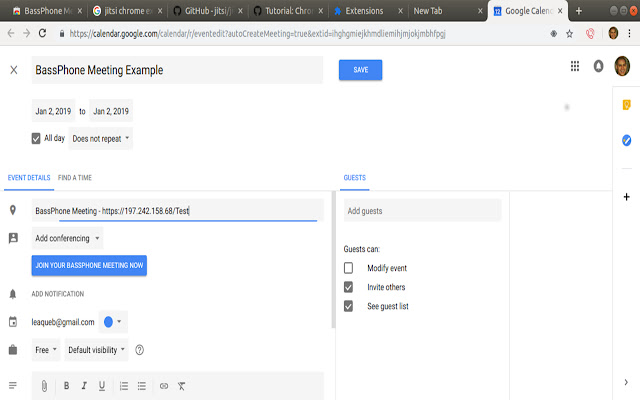Click Add Notification
Screen dimensions: 640x400
58,294
